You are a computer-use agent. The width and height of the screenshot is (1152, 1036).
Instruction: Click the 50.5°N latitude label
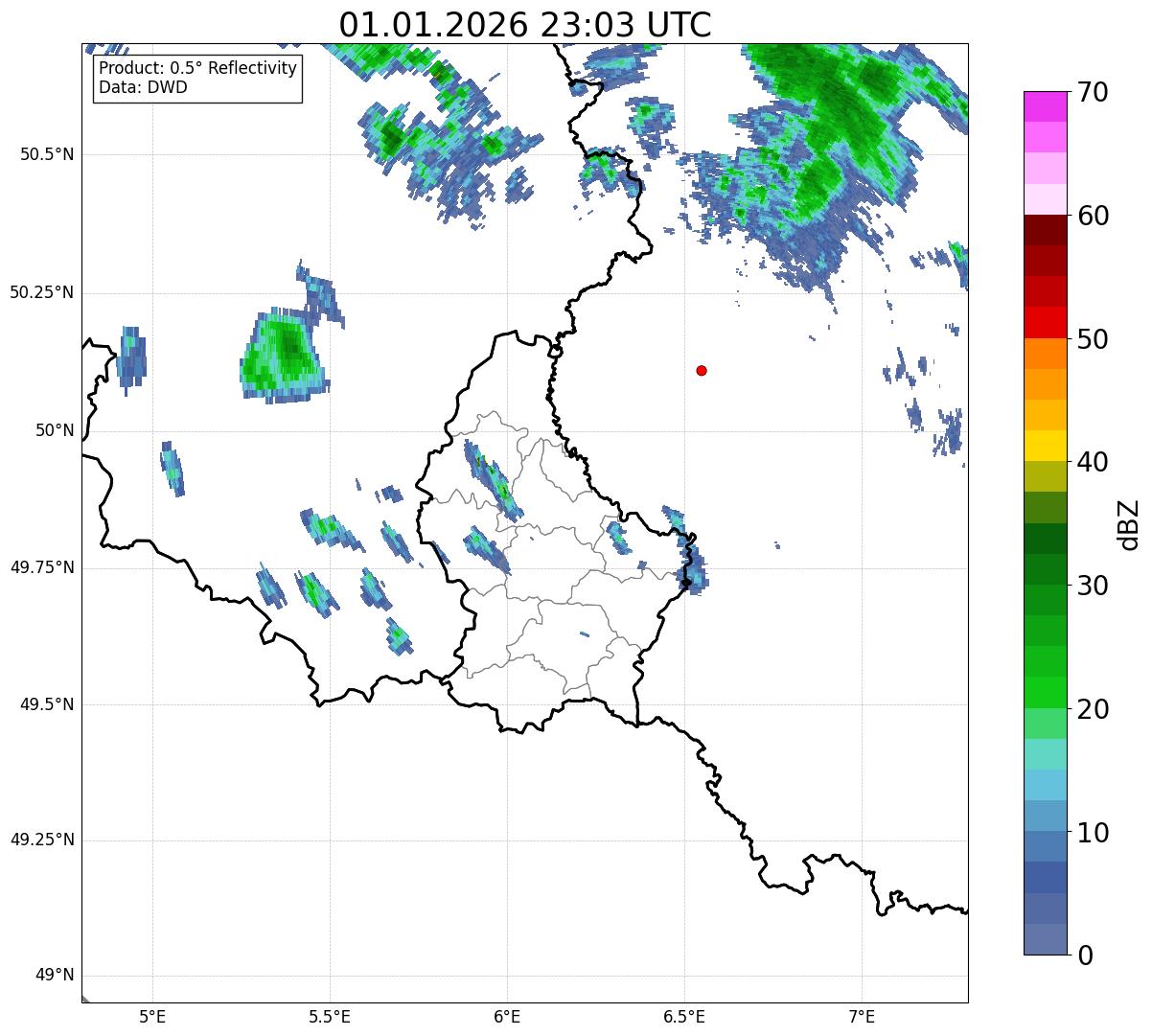pyautogui.click(x=46, y=154)
